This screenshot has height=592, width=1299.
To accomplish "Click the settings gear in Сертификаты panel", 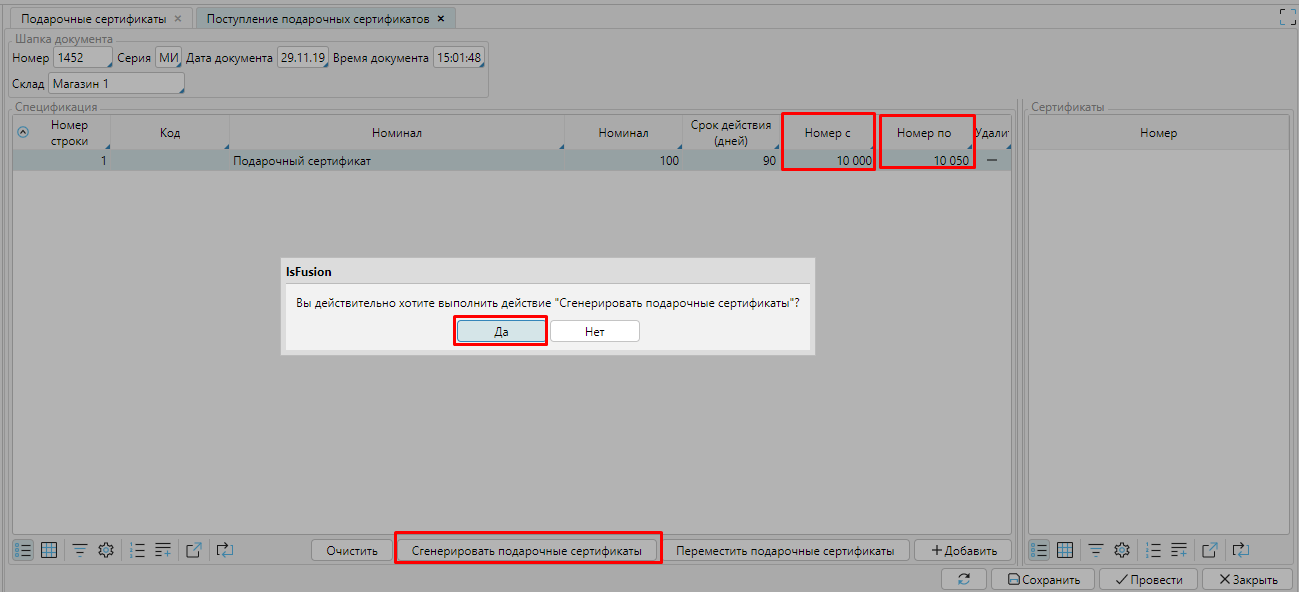I will pyautogui.click(x=1122, y=550).
